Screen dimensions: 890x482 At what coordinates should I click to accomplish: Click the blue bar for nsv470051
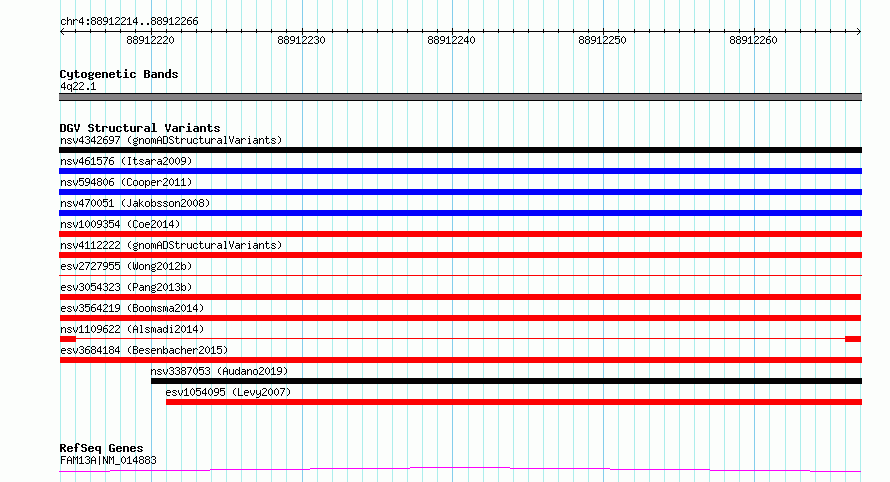click(460, 213)
